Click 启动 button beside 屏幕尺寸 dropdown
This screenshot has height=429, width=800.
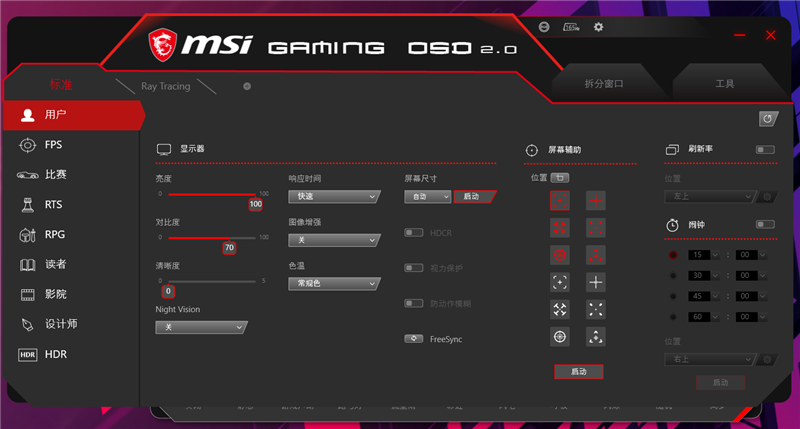(474, 196)
